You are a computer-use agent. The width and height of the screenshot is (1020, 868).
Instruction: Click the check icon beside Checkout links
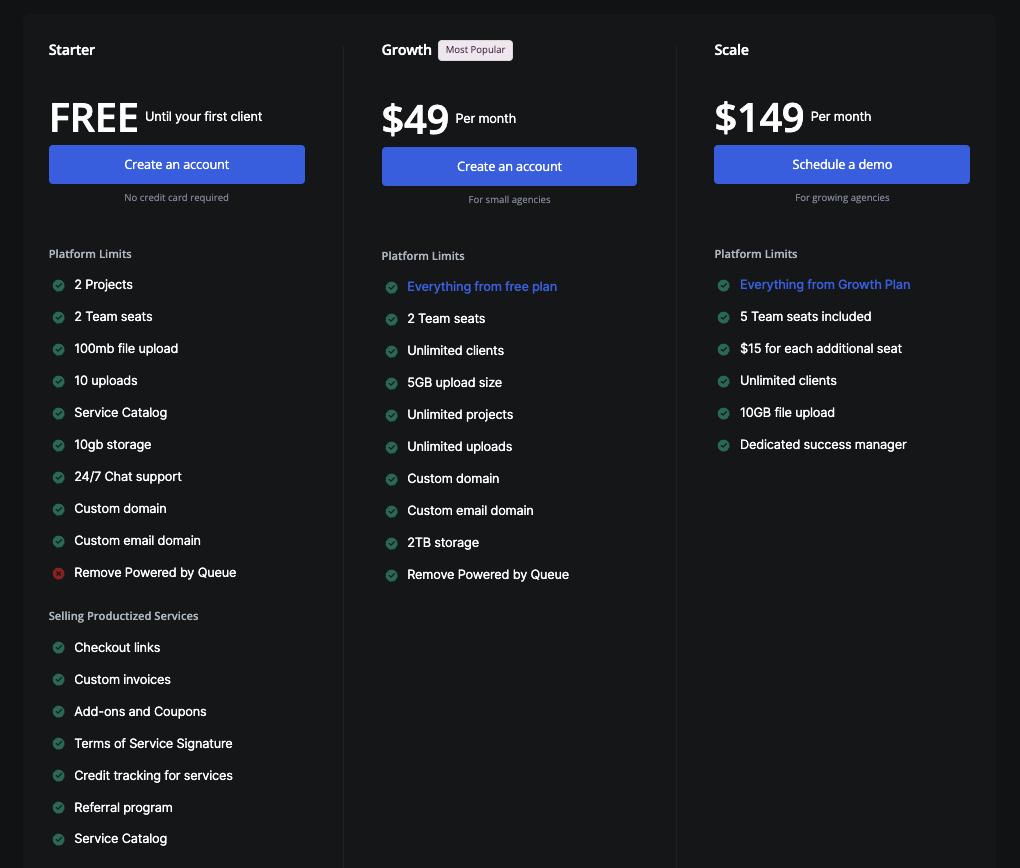point(59,648)
